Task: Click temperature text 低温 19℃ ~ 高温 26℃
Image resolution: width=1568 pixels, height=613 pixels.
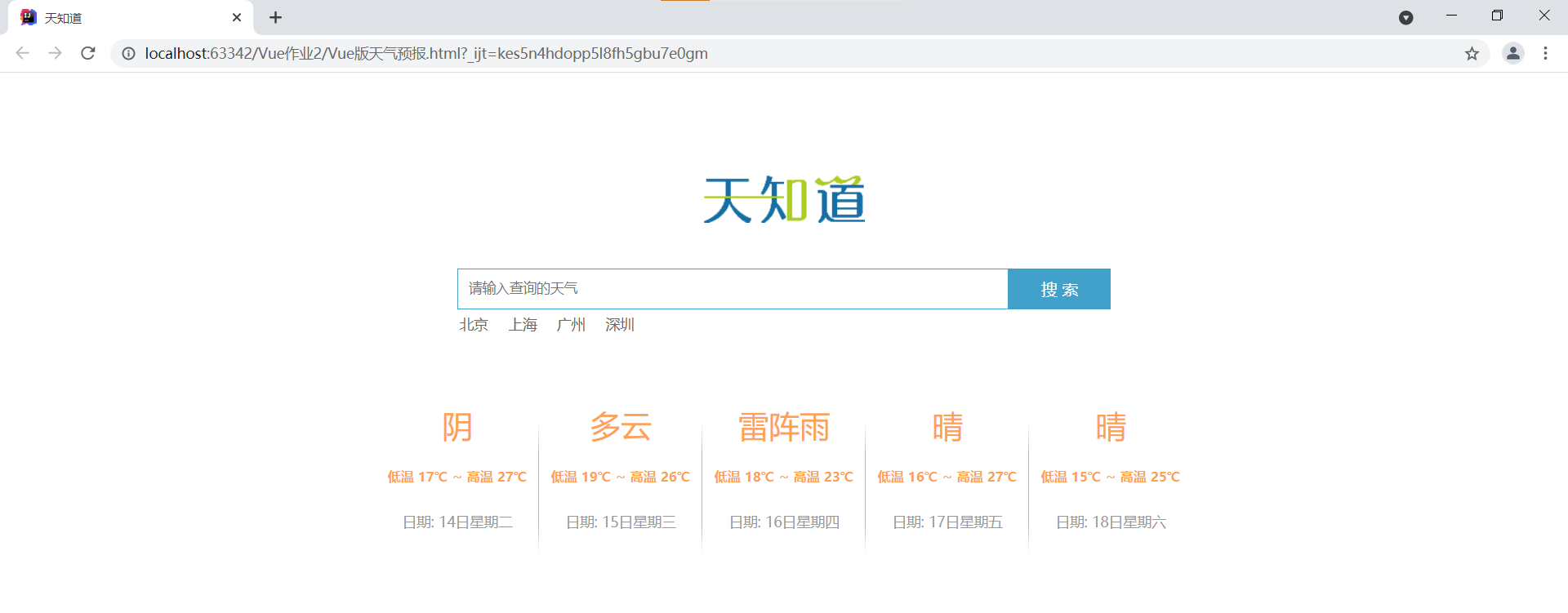Action: (621, 477)
